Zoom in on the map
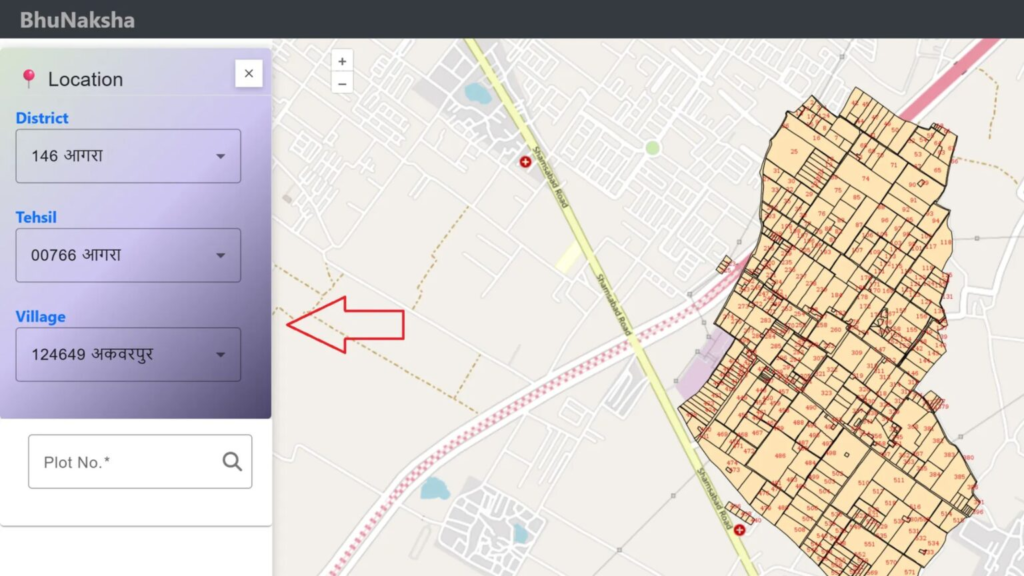The height and width of the screenshot is (576, 1024). 342,61
